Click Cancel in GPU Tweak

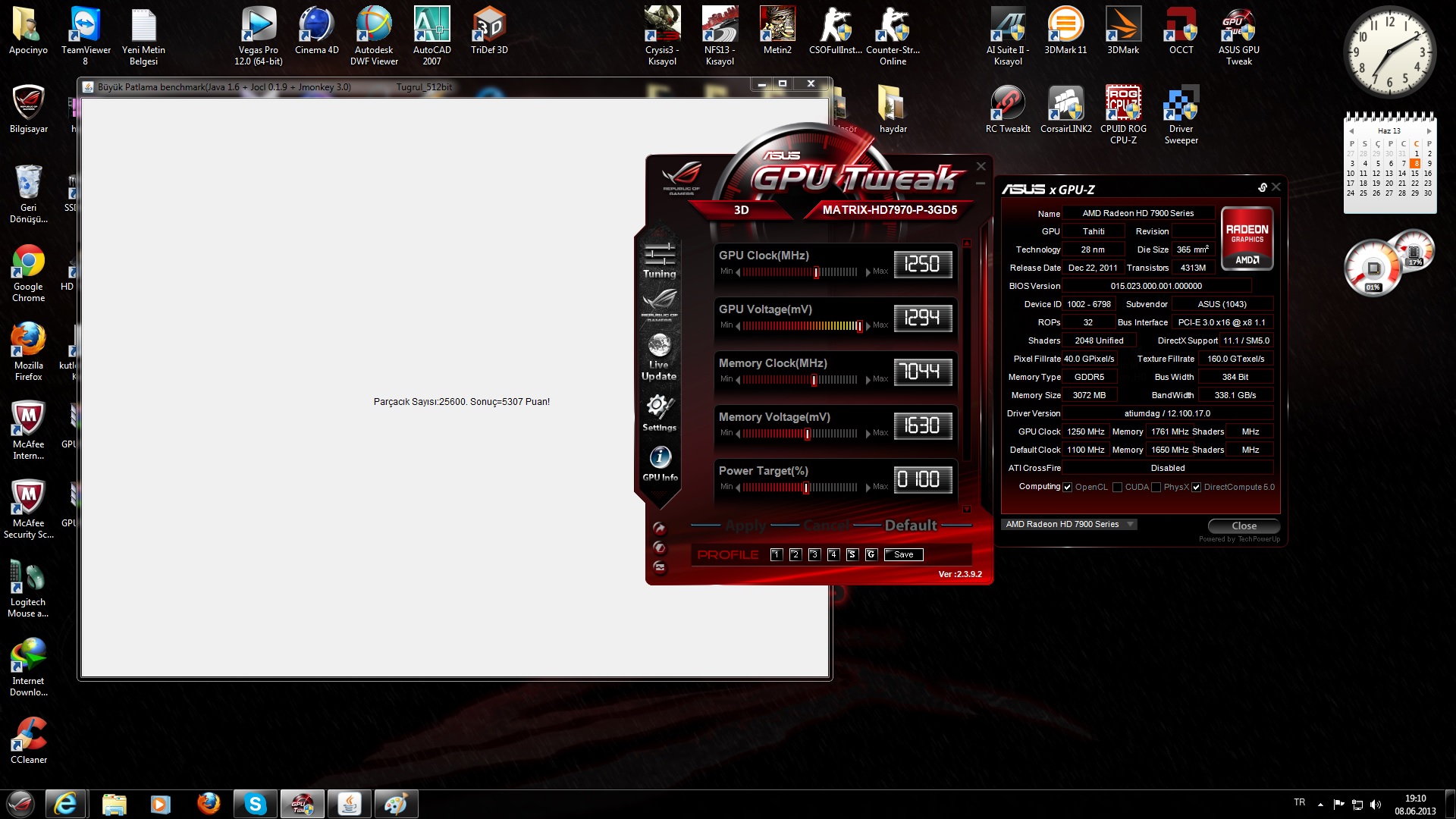click(x=827, y=525)
